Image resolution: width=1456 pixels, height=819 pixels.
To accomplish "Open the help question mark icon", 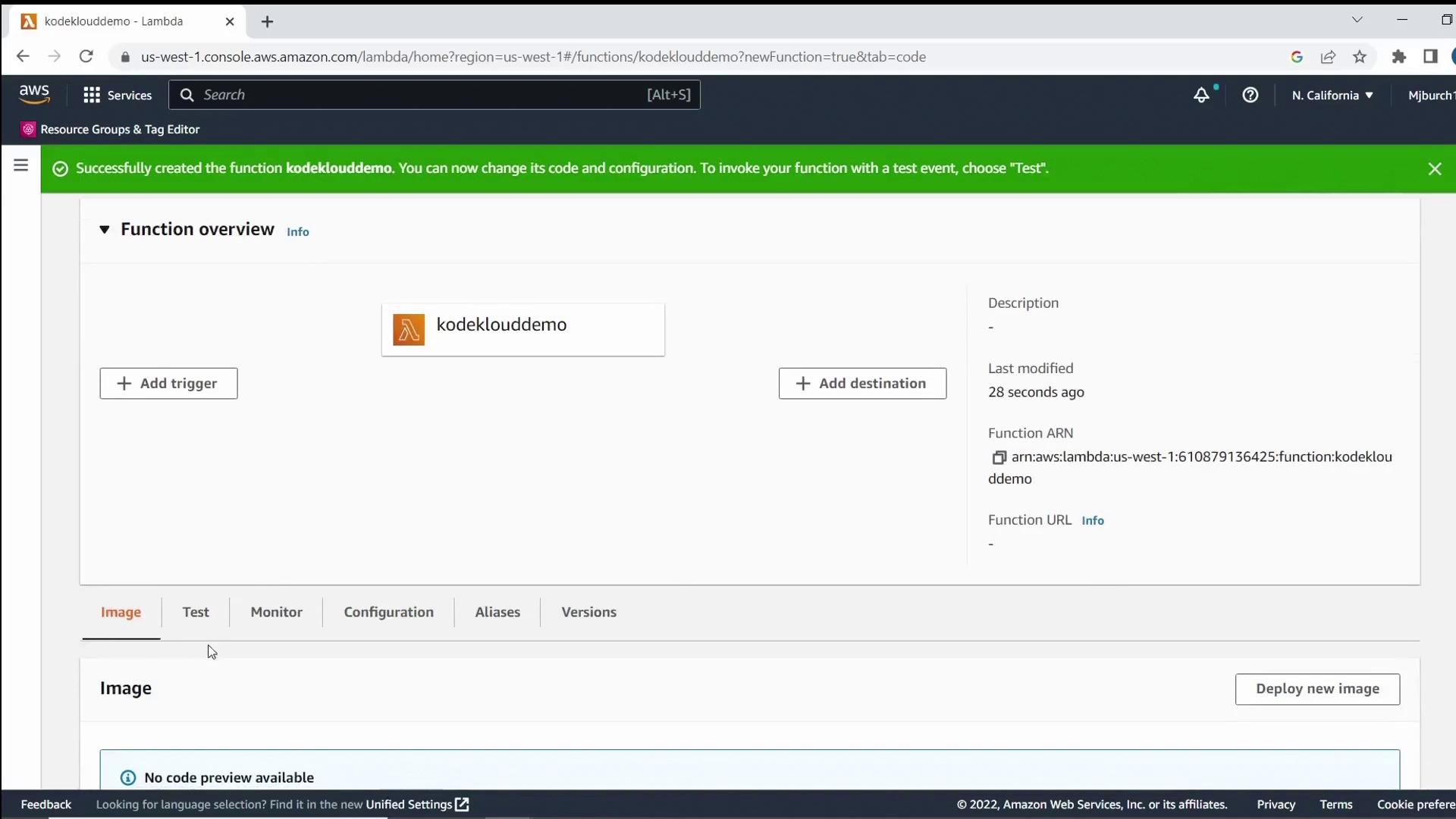I will tap(1250, 95).
